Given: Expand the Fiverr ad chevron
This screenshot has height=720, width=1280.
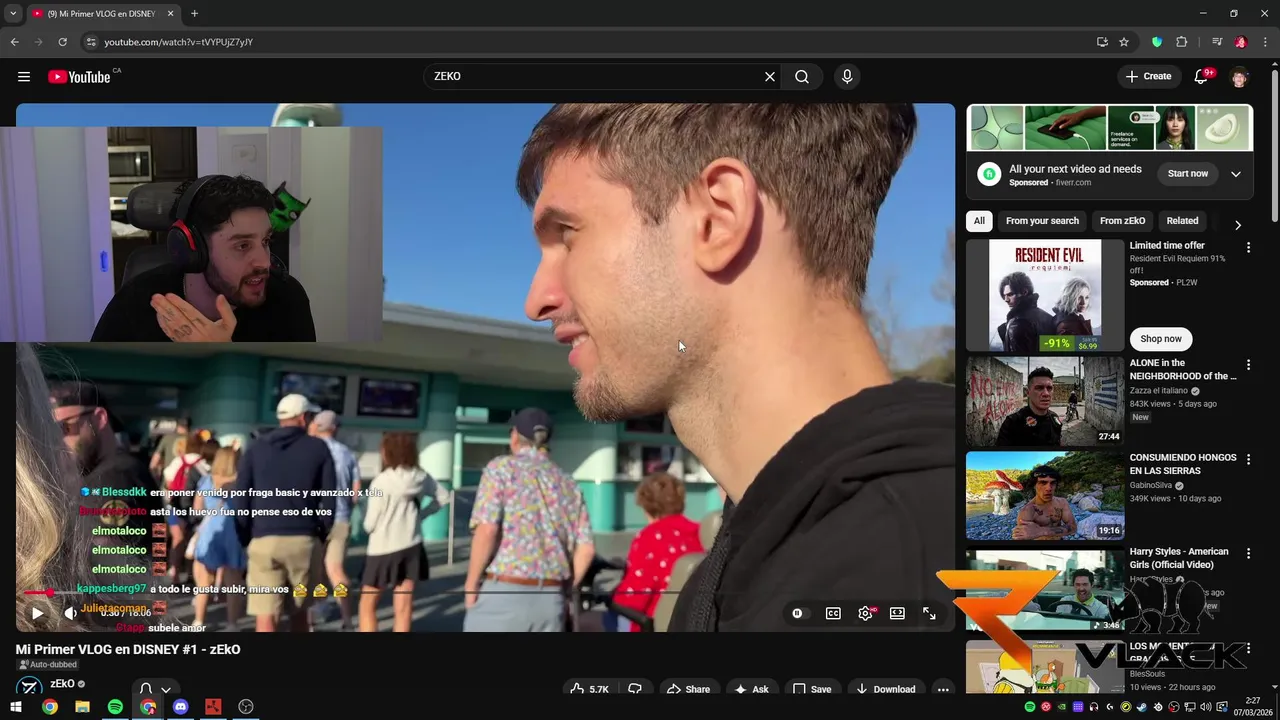Looking at the screenshot, I should point(1235,174).
